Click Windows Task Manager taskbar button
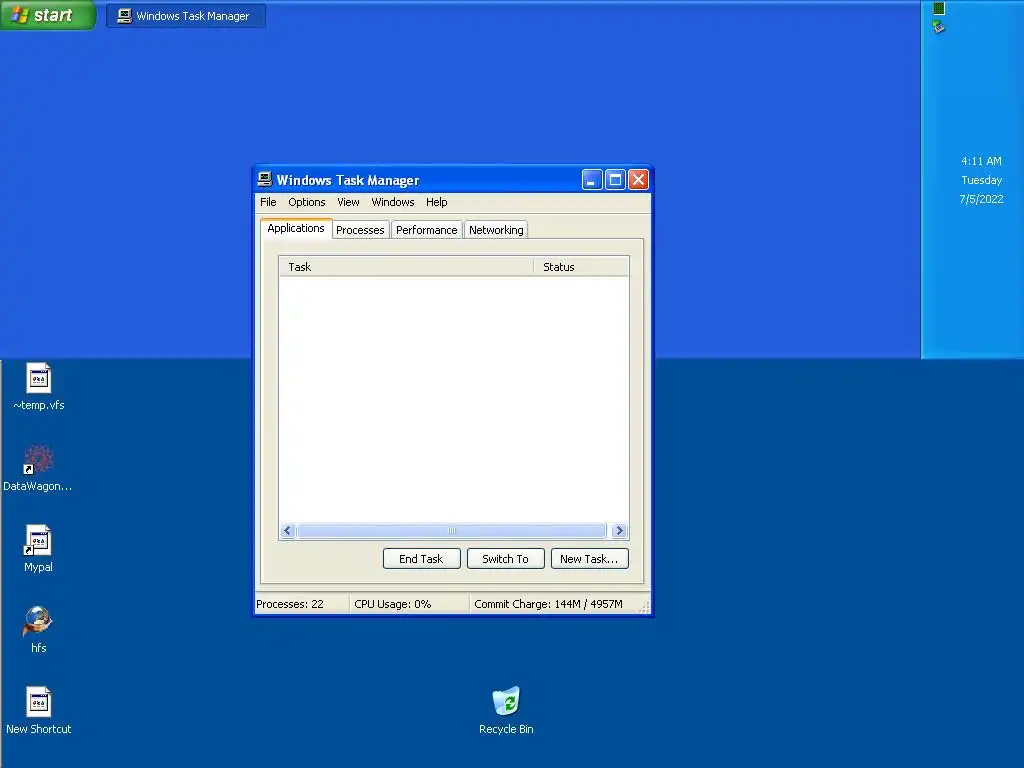This screenshot has width=1024, height=768. 185,16
